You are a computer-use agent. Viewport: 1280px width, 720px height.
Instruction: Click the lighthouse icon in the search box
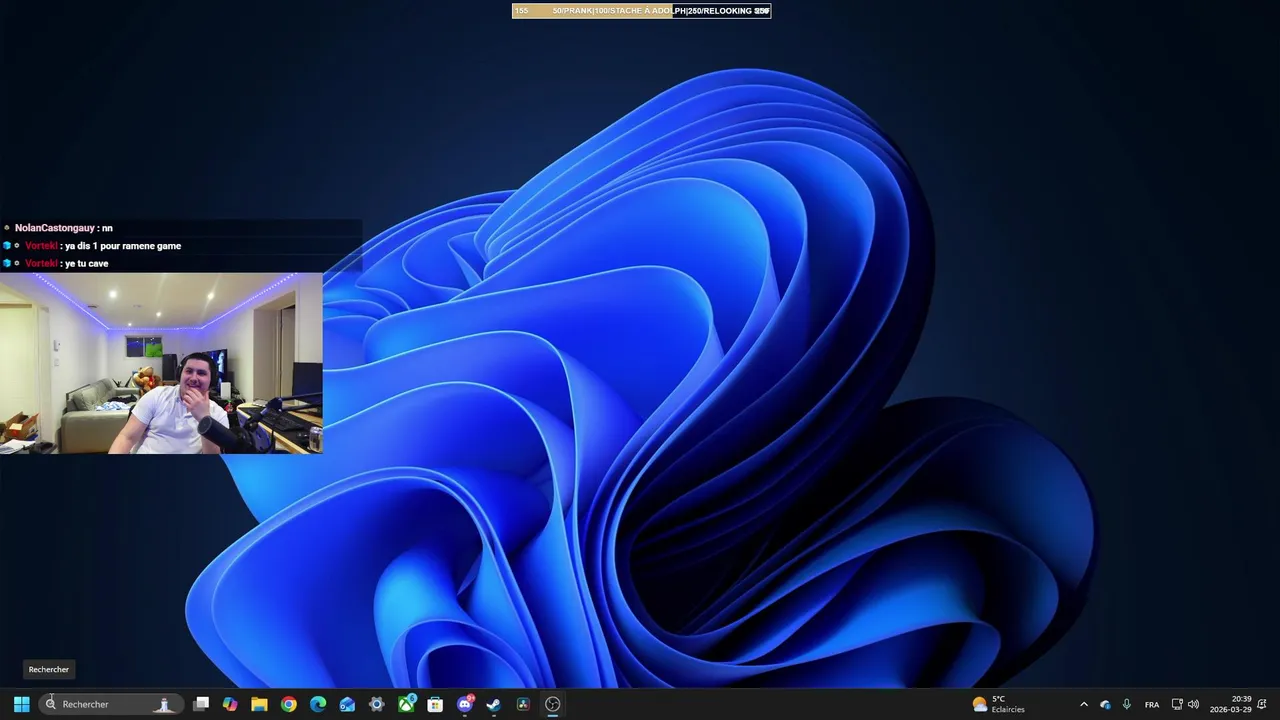coord(164,704)
